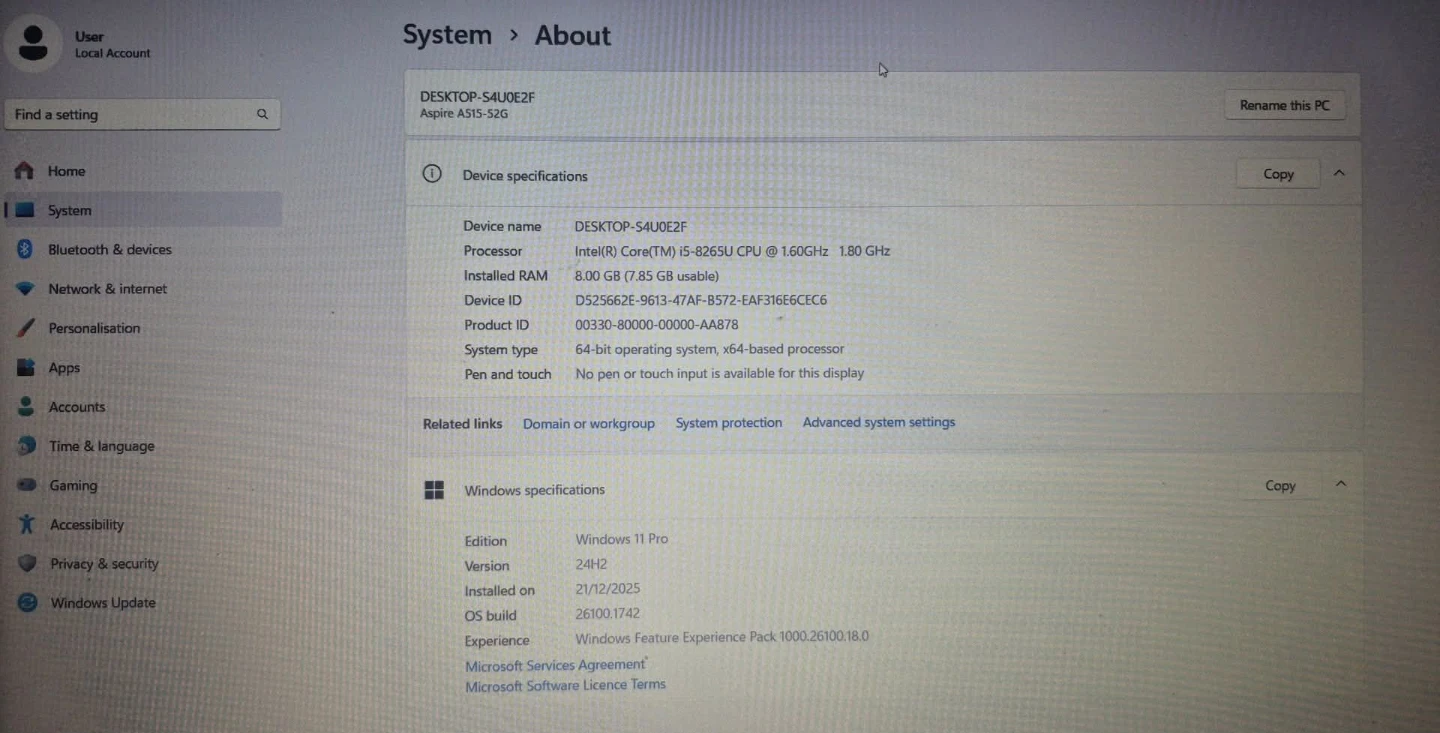Click the Network wifi icon

[26, 289]
